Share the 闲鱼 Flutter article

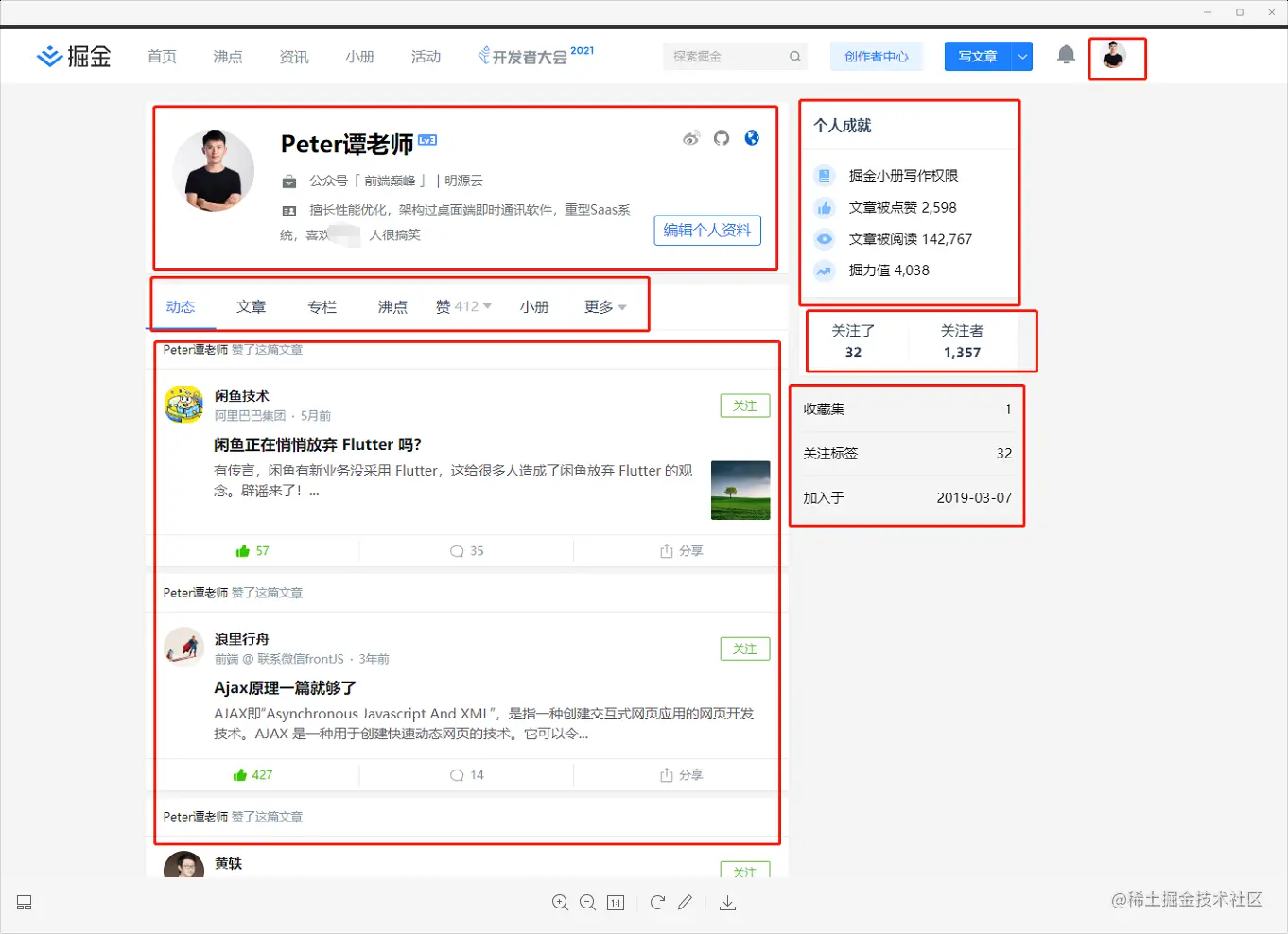pos(681,551)
